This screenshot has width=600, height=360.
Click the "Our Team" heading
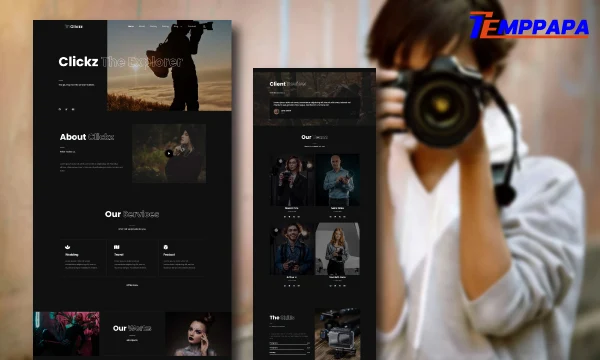(x=314, y=137)
